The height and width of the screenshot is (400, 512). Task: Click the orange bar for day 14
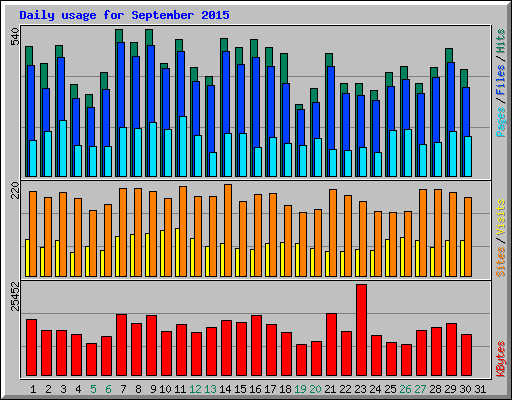[228, 230]
